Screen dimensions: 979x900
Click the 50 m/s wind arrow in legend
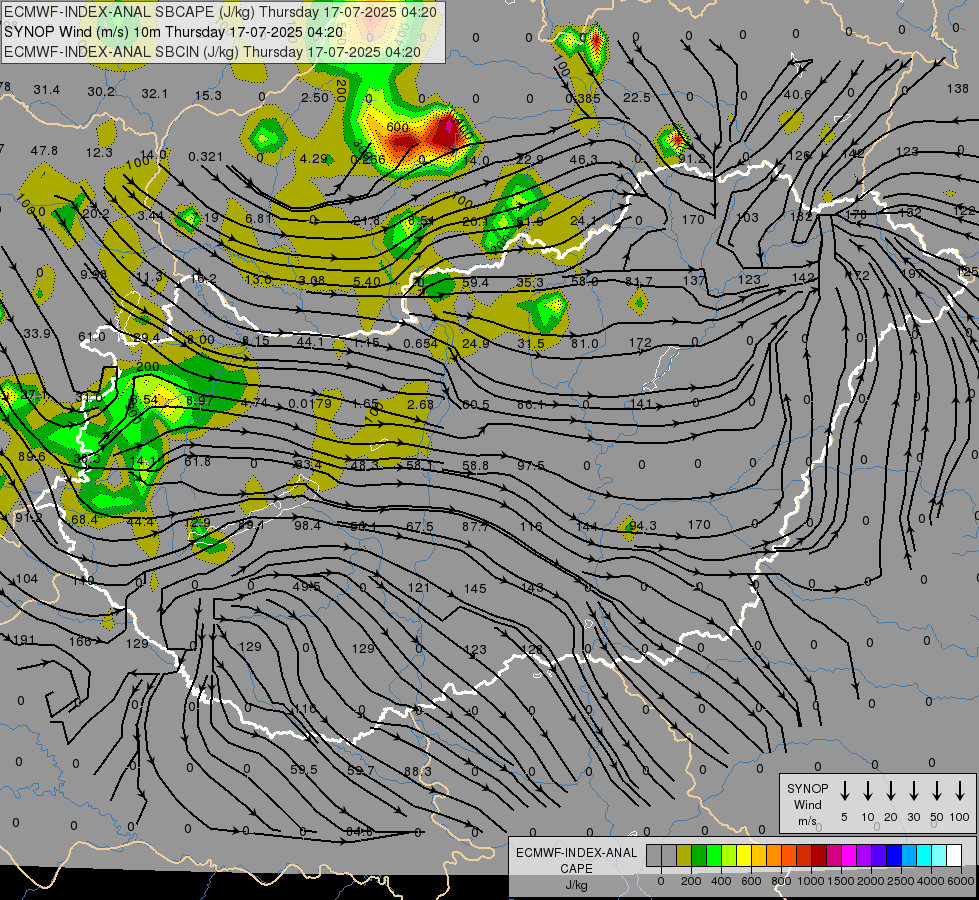(x=937, y=791)
